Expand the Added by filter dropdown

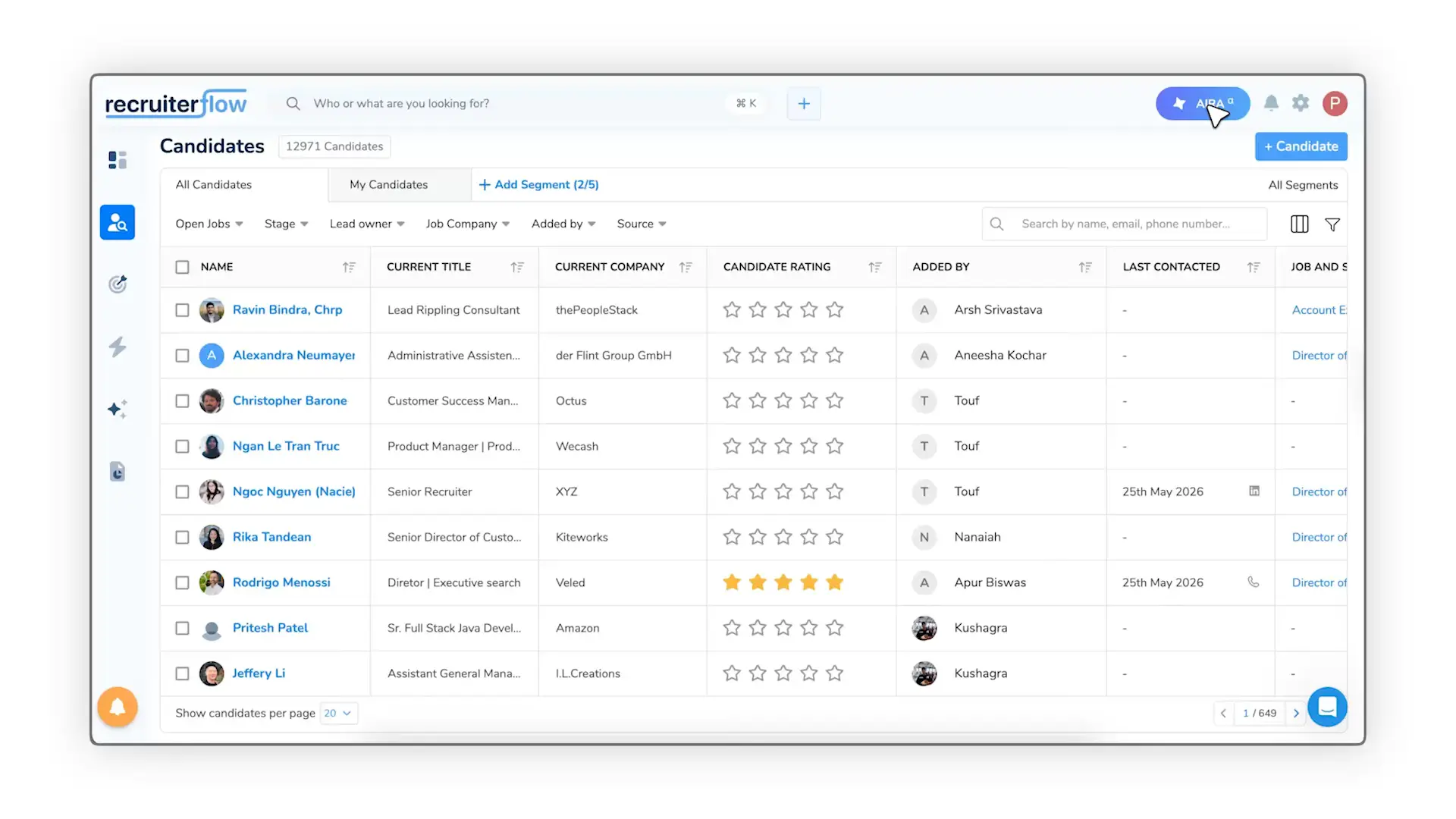(x=563, y=224)
